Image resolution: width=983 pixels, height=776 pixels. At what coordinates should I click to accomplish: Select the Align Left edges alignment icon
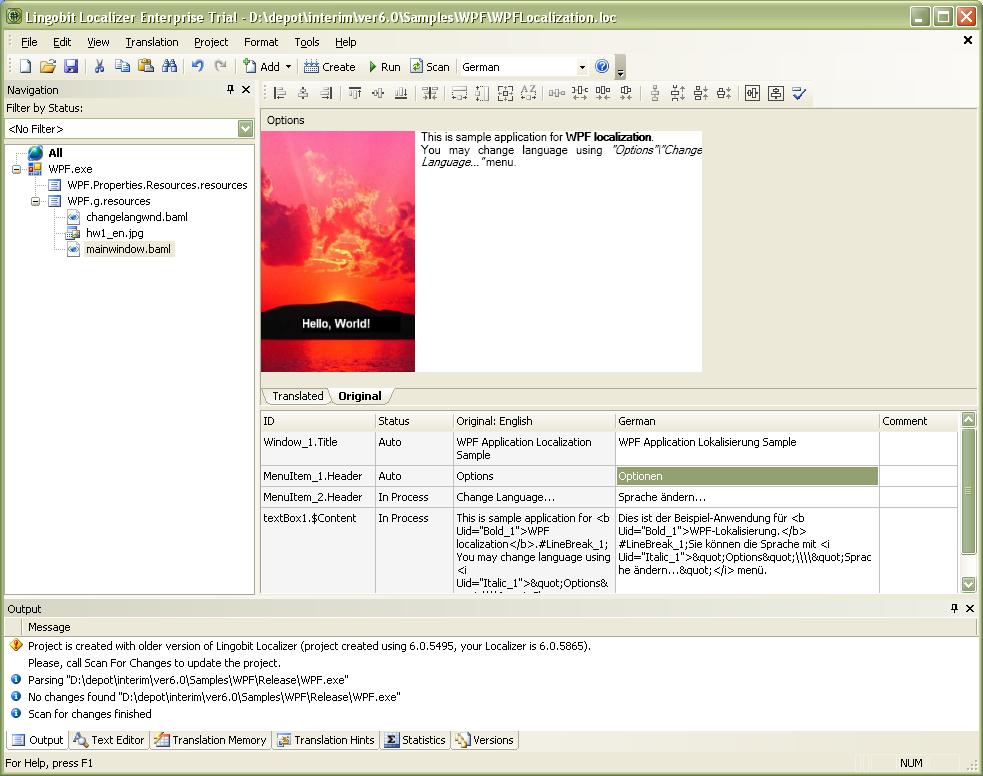pos(279,93)
